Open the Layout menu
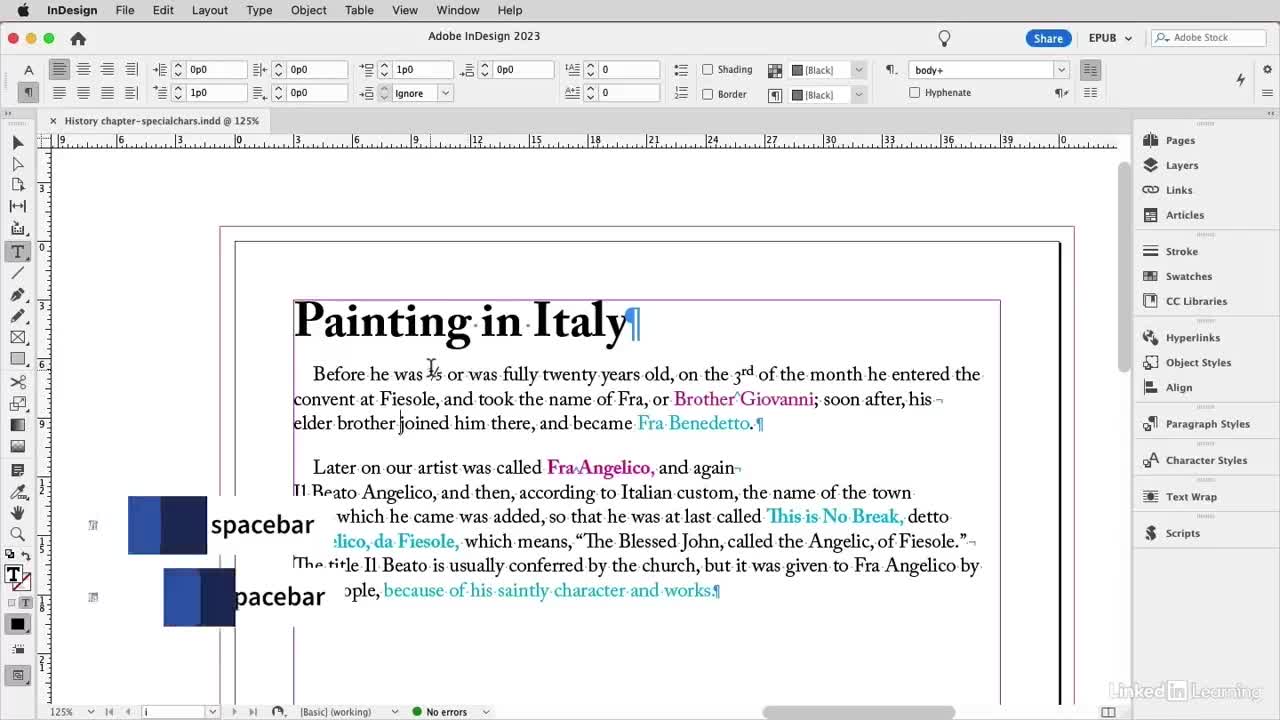 tap(210, 10)
